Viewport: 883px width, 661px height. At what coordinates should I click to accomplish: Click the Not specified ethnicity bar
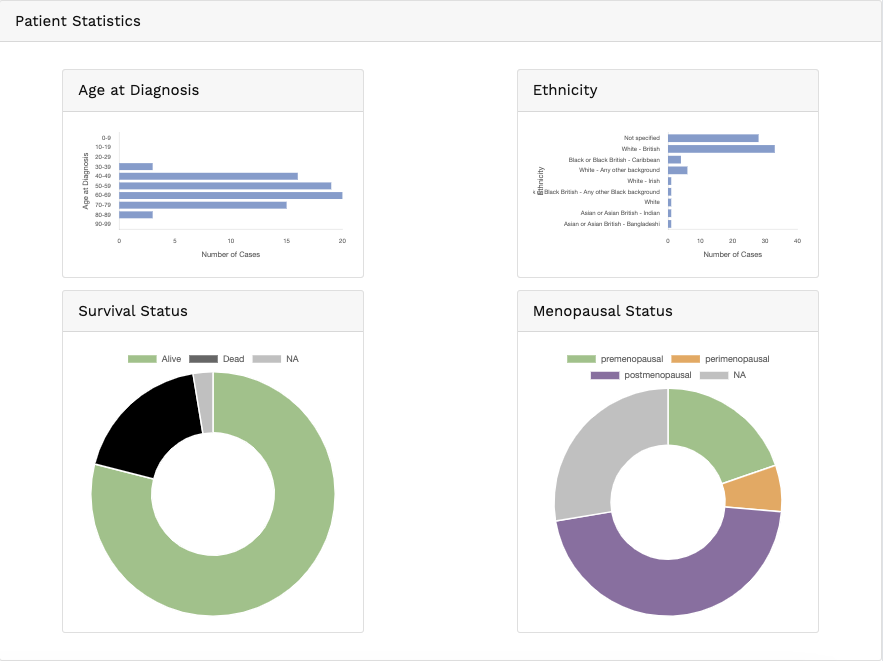(x=713, y=138)
